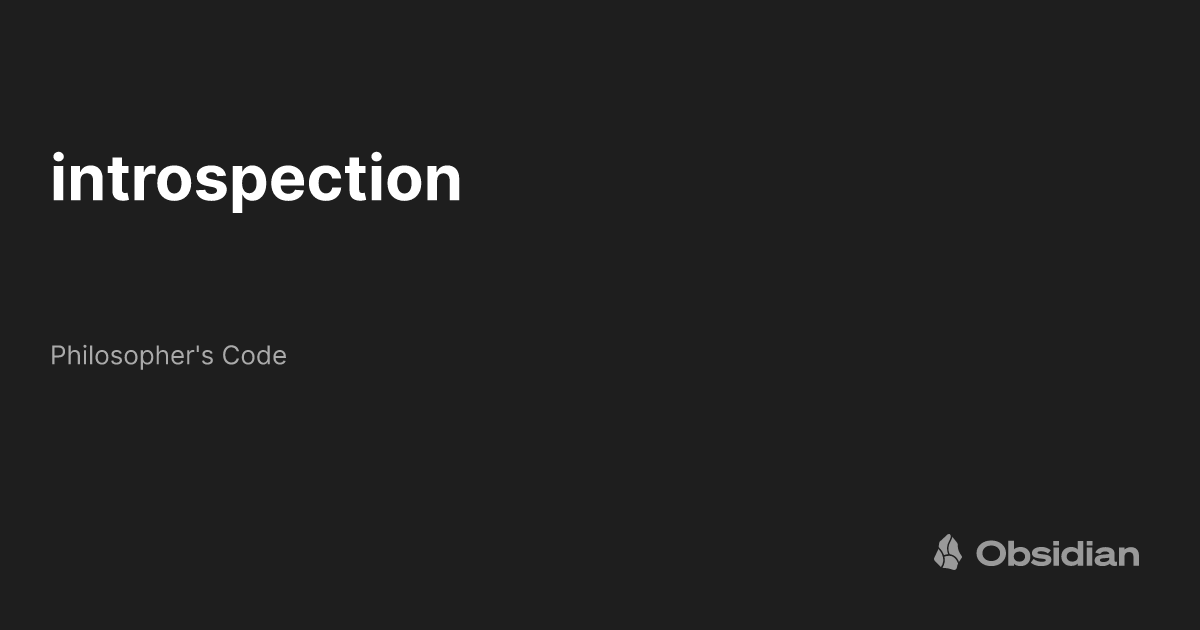Click the Obsidian crystal logo icon
Image resolution: width=1200 pixels, height=630 pixels.
tap(947, 552)
